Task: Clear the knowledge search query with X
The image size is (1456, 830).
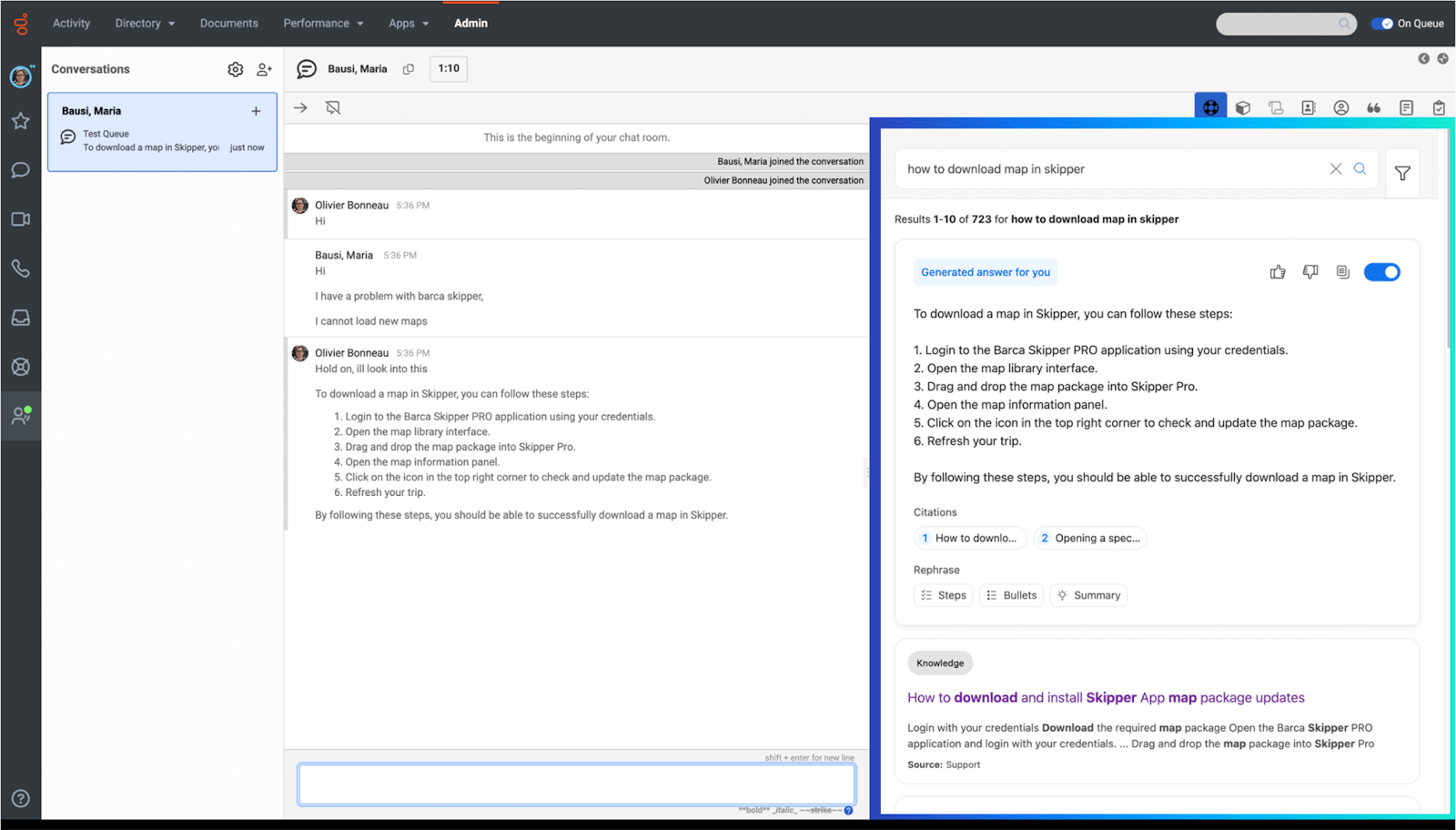Action: click(1335, 169)
